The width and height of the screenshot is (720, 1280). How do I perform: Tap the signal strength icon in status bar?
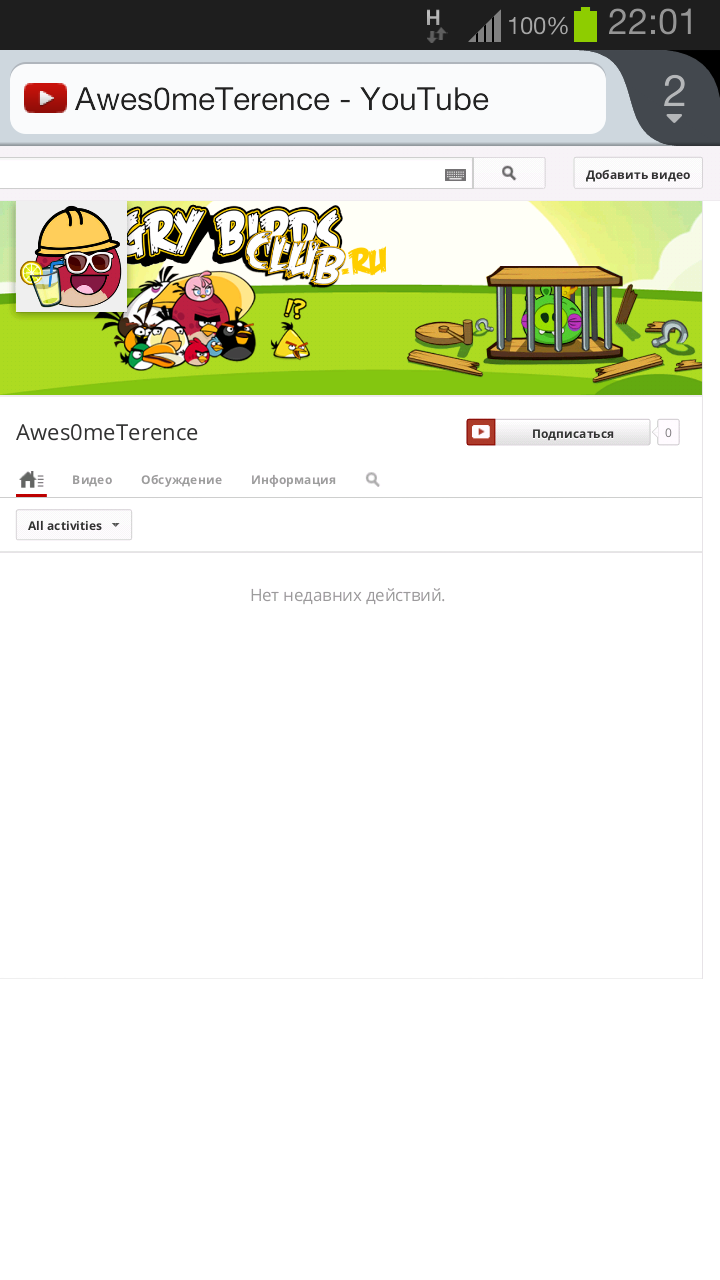coord(485,26)
